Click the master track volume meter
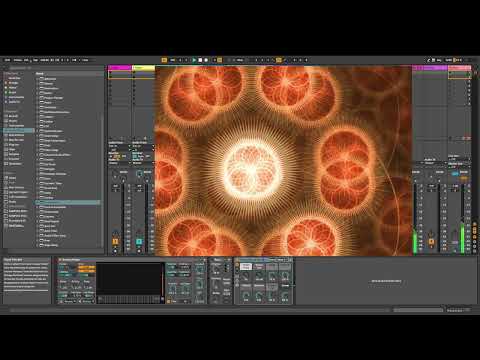 pyautogui.click(x=462, y=218)
